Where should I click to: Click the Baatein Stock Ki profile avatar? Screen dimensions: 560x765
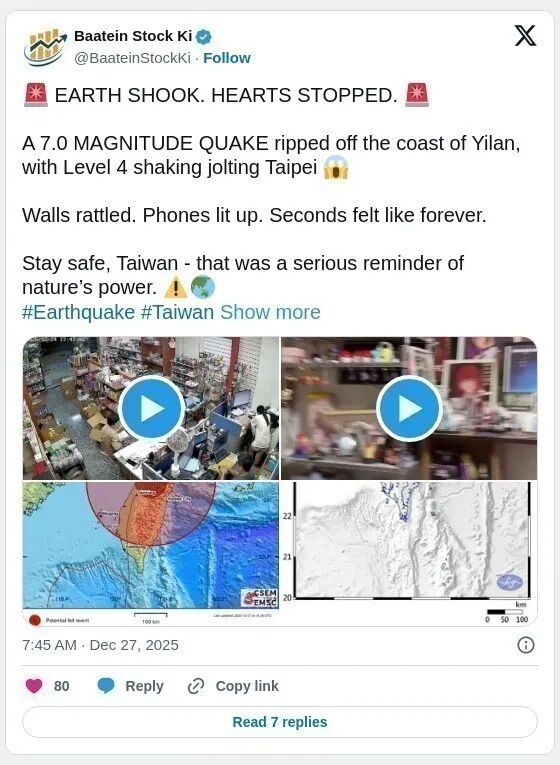(x=45, y=47)
